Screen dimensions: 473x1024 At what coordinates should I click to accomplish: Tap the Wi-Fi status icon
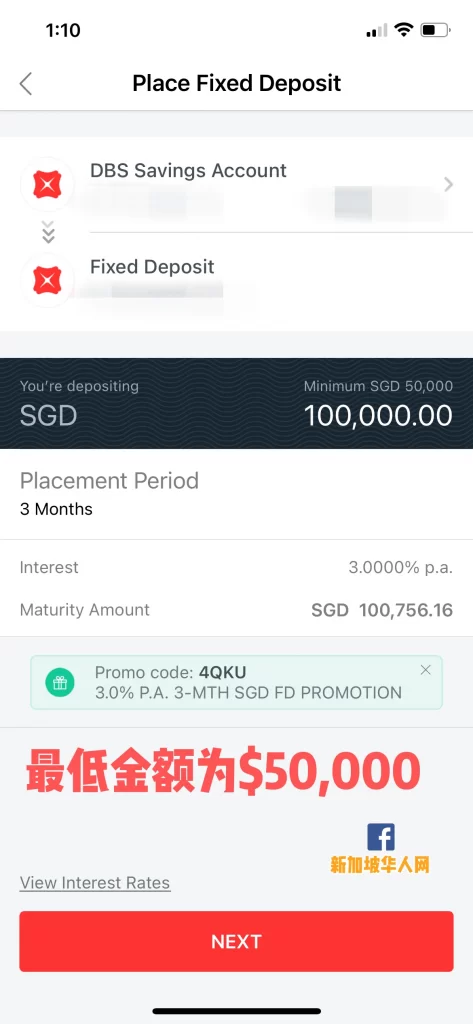404,30
